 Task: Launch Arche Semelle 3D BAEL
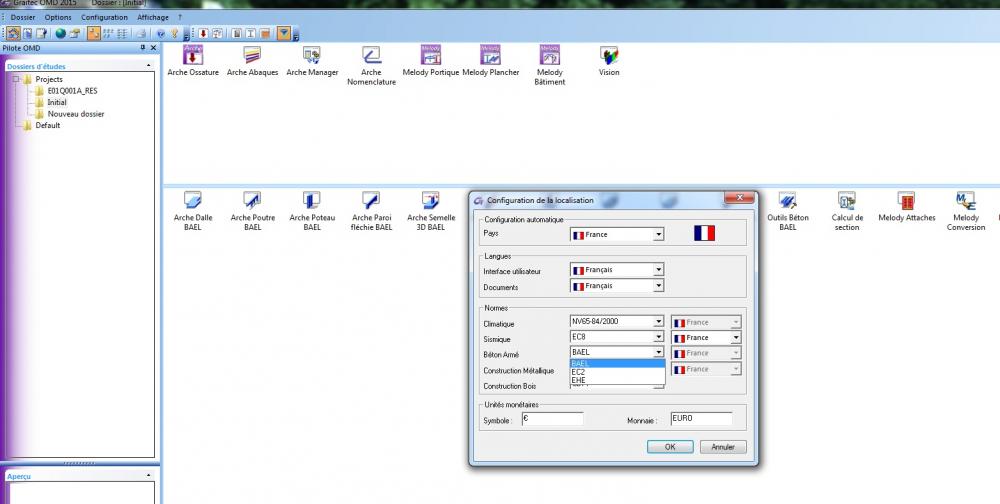click(430, 211)
